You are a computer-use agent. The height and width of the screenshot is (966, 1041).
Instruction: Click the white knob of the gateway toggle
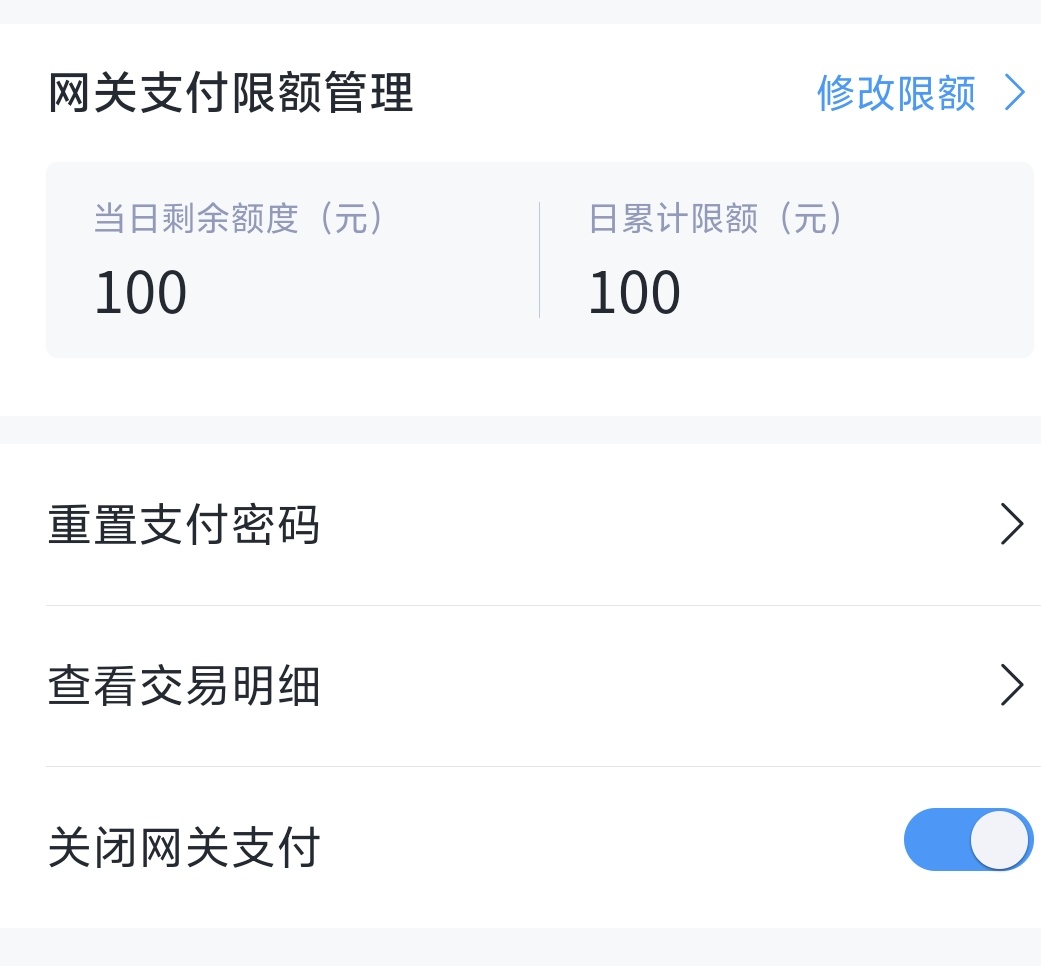click(x=999, y=840)
